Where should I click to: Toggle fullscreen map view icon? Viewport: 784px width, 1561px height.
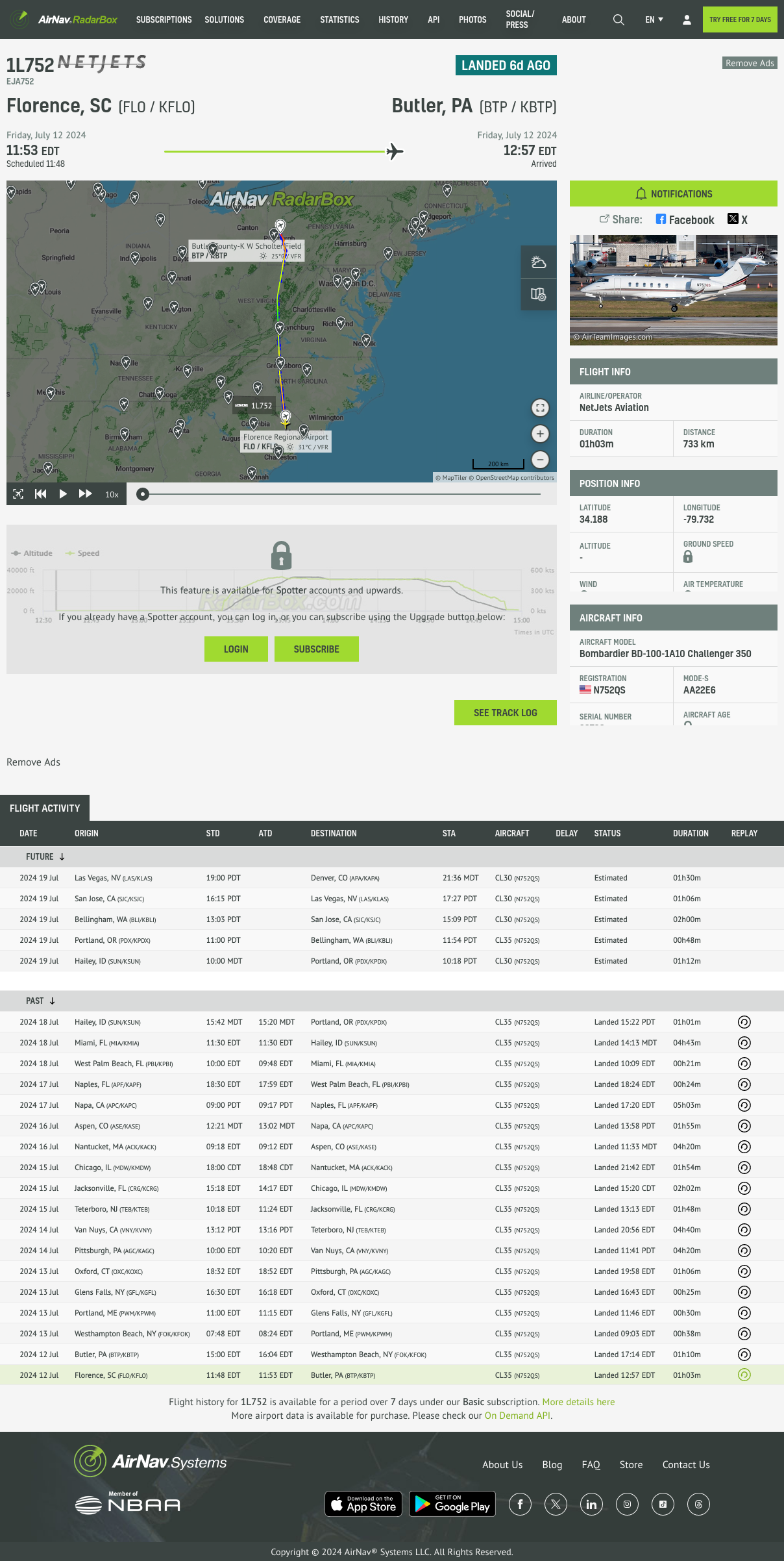pos(540,408)
